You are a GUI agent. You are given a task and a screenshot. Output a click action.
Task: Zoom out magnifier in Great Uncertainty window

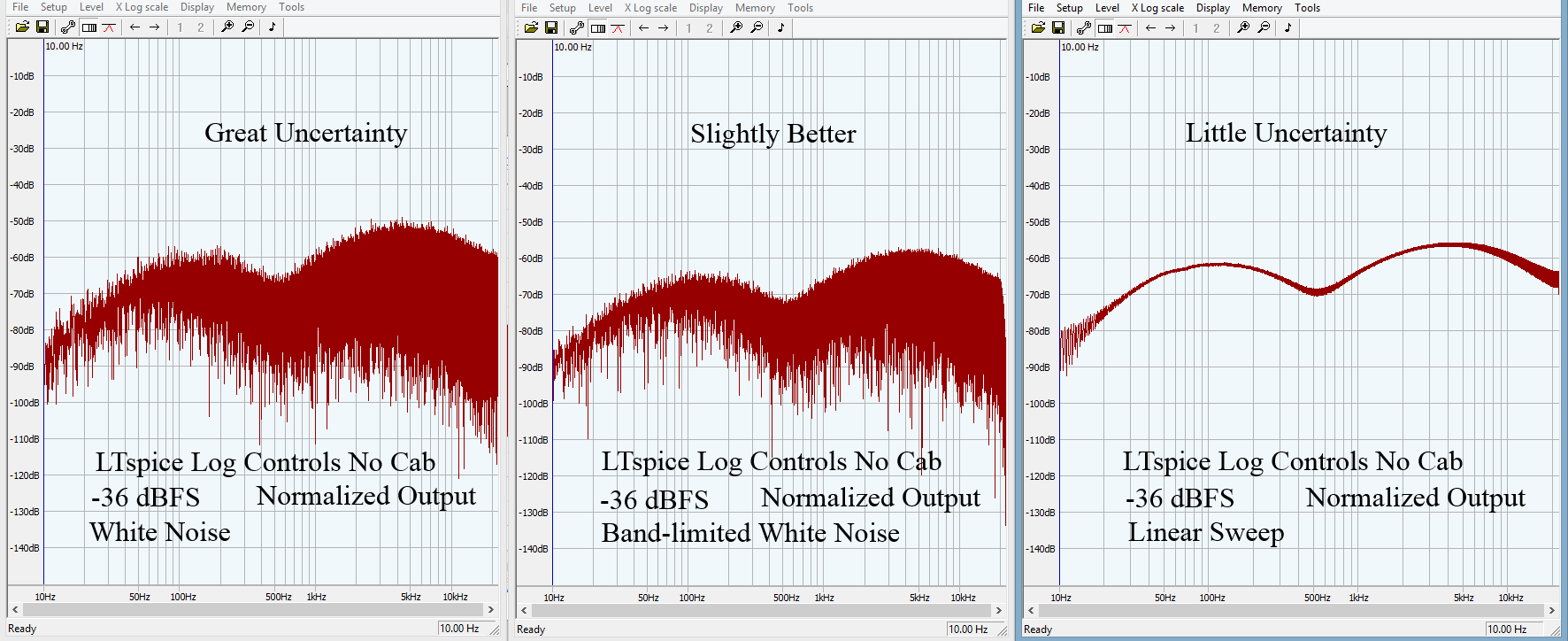click(248, 27)
